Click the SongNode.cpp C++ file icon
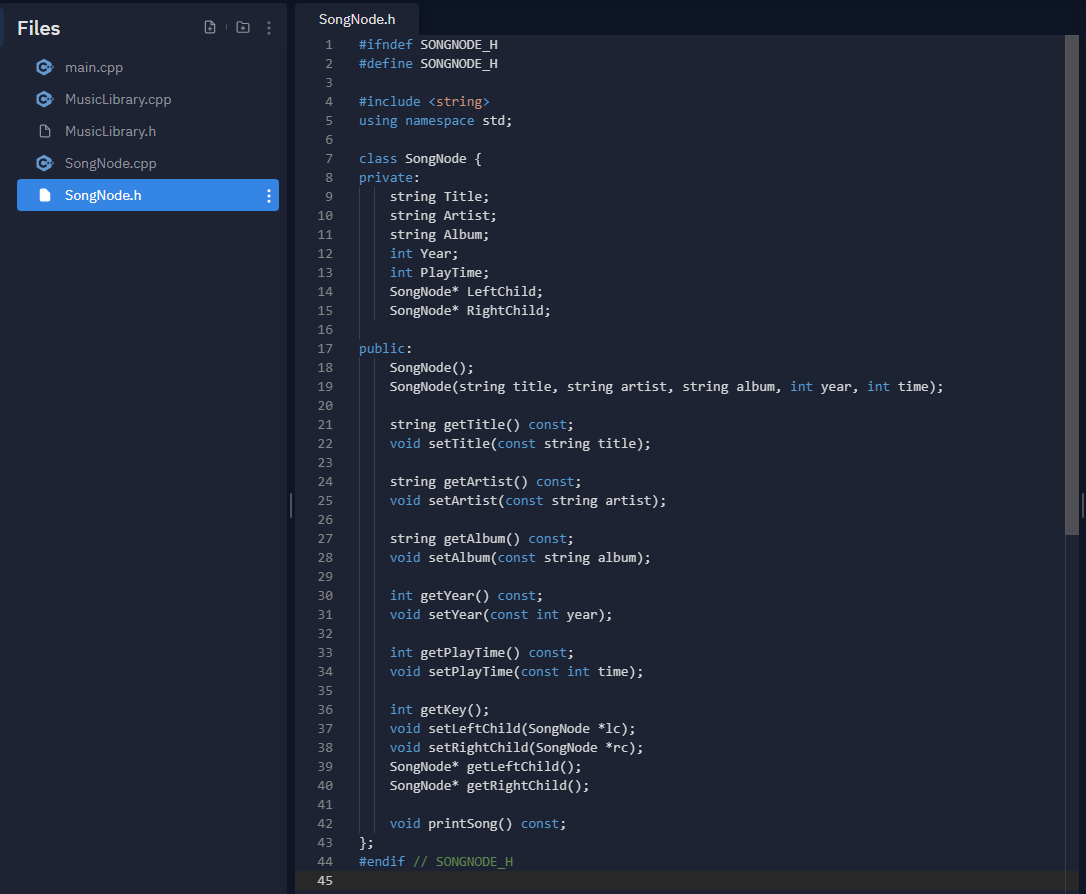The width and height of the screenshot is (1086, 894). click(x=44, y=163)
